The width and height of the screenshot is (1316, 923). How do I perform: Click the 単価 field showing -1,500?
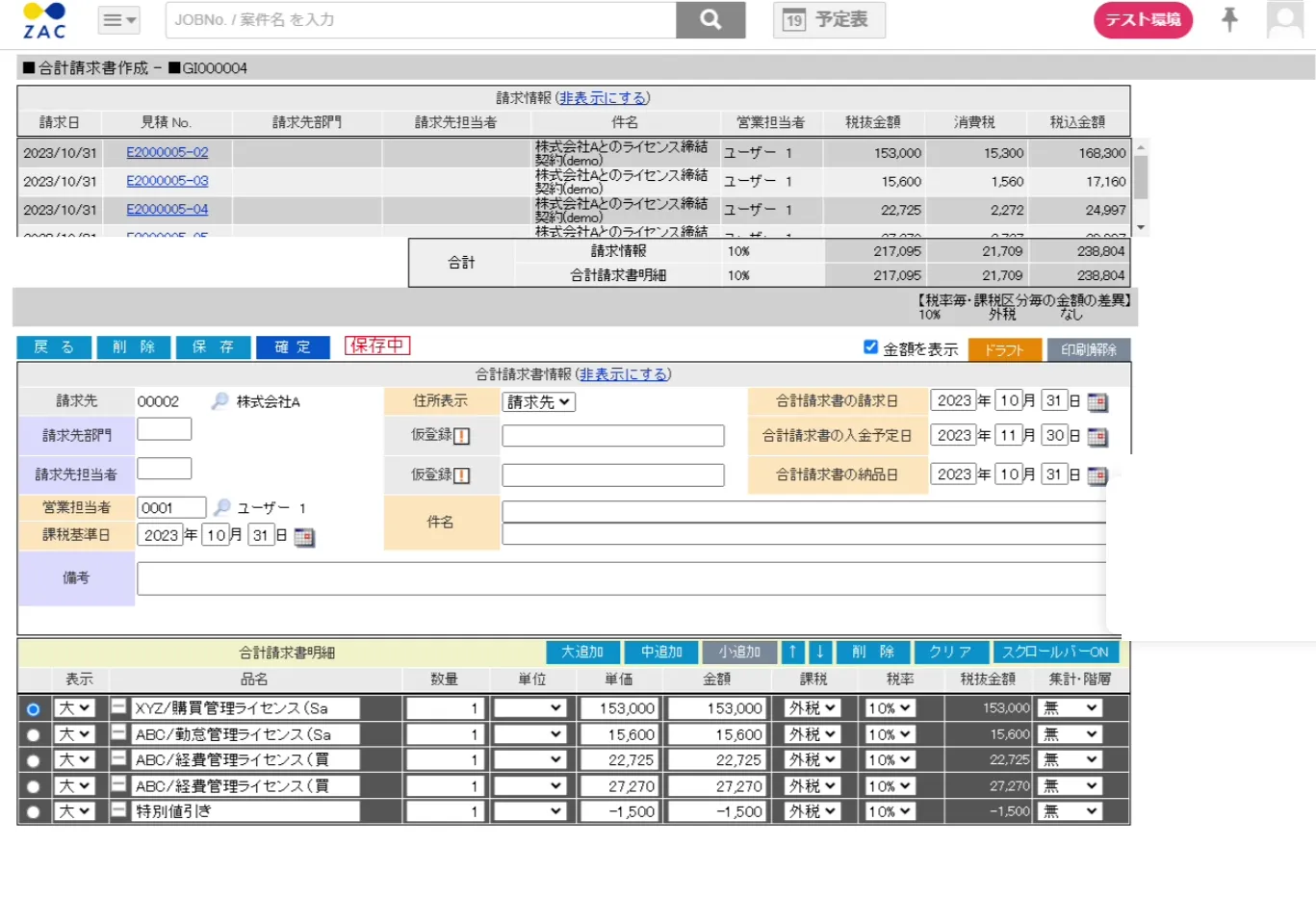pos(619,811)
